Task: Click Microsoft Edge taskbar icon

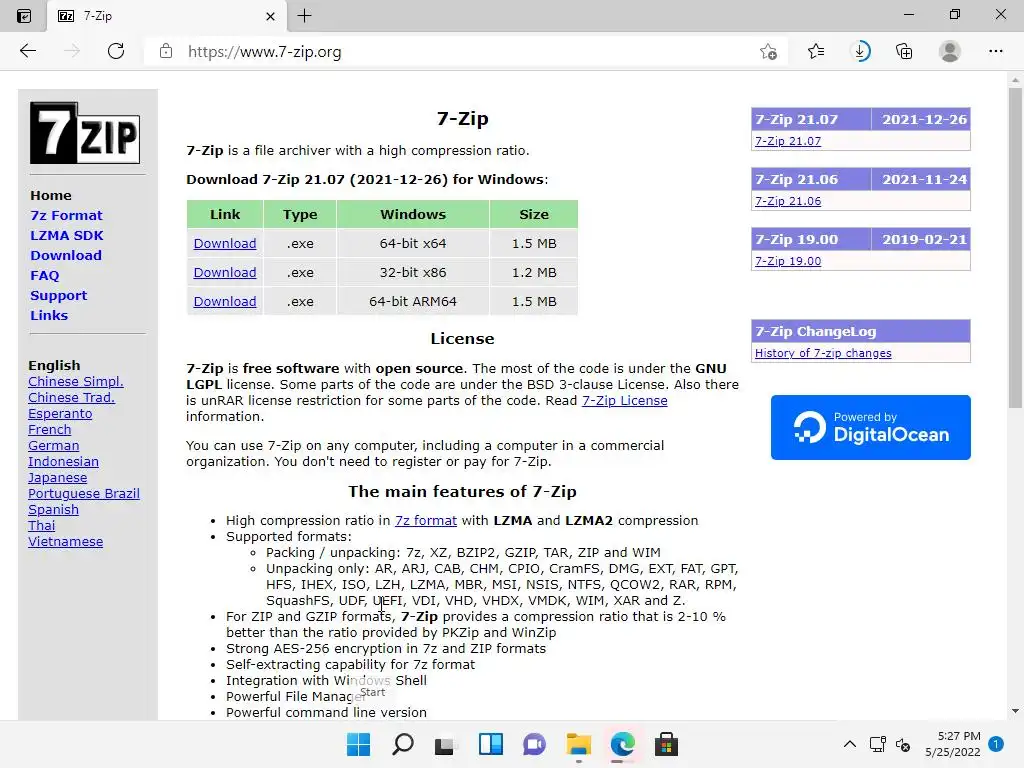Action: tap(623, 744)
